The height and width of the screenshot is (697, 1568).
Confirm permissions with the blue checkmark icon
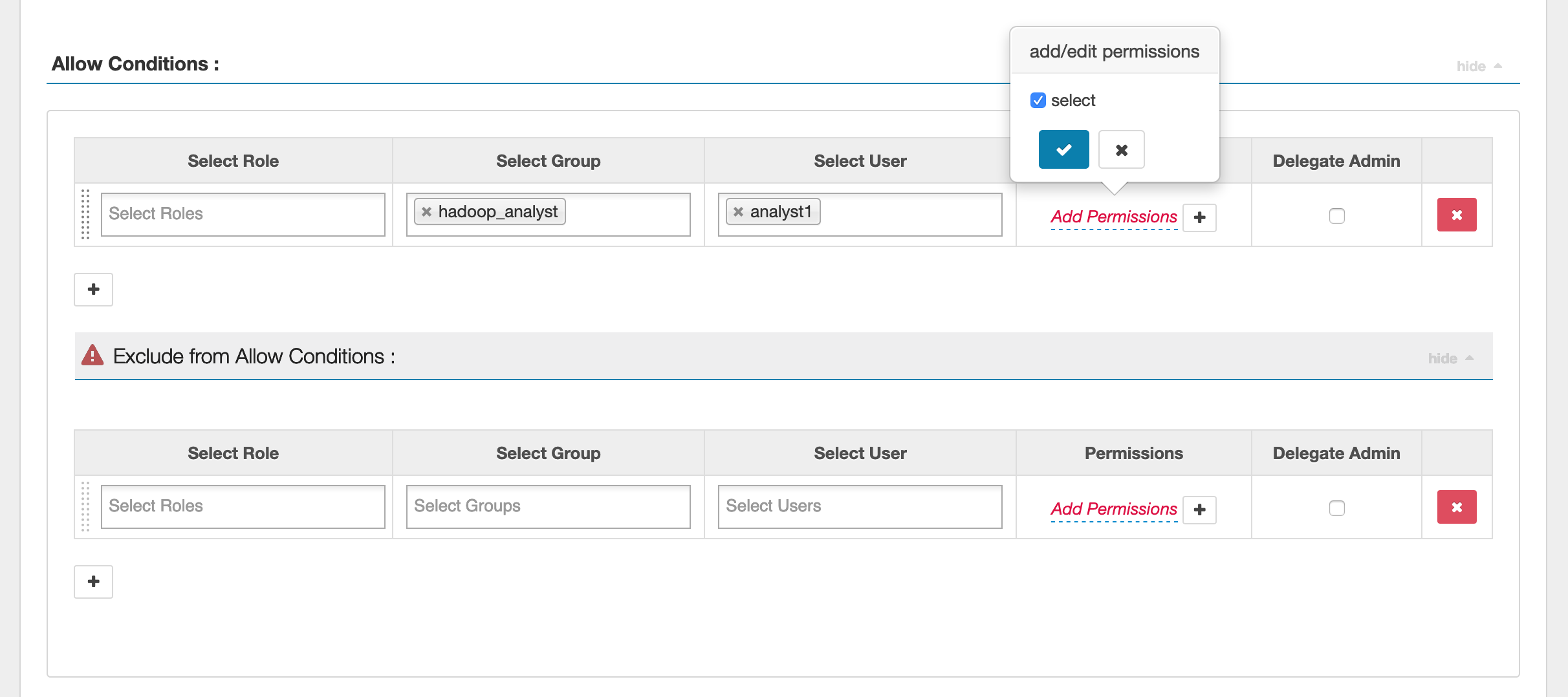[1063, 149]
